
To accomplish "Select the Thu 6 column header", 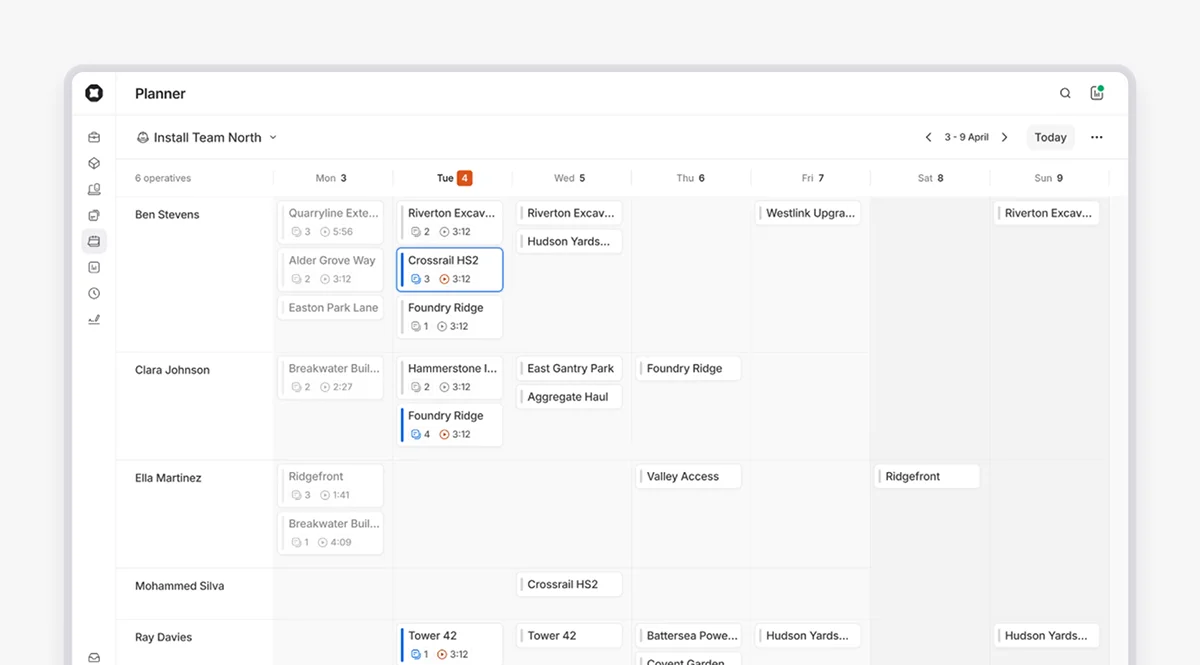I will coord(690,178).
